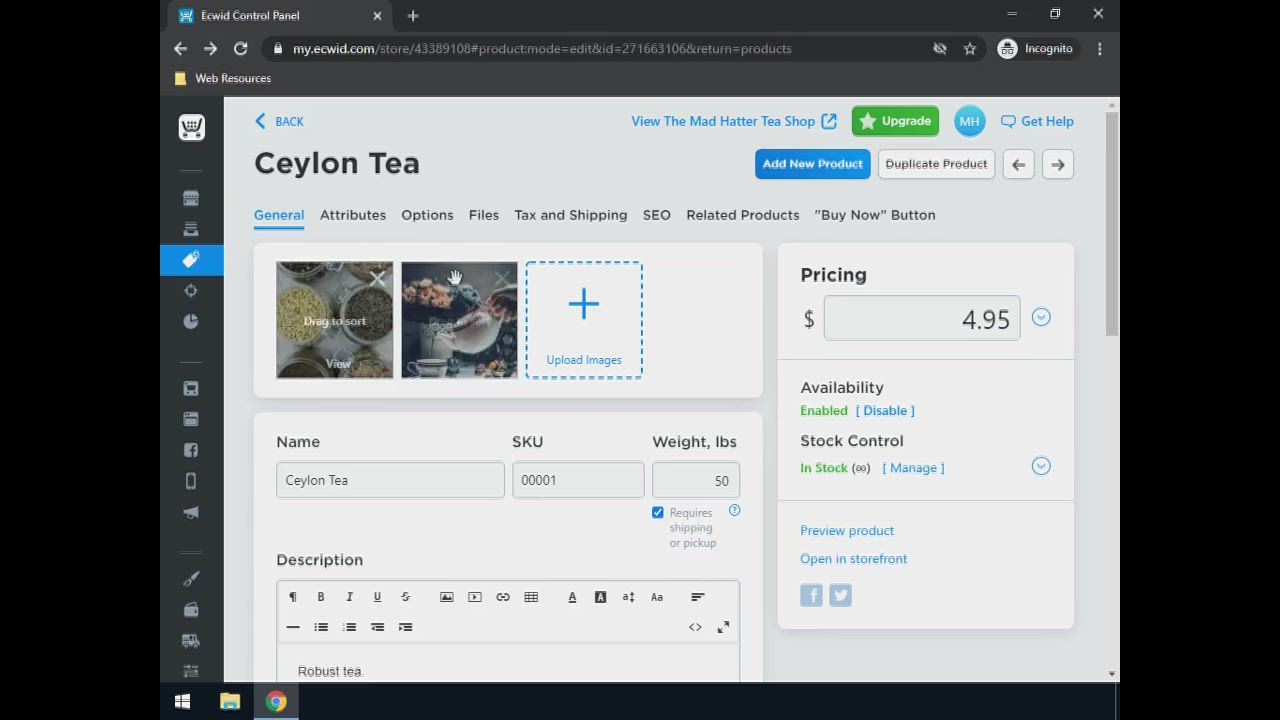The height and width of the screenshot is (720, 1280).
Task: Insert an image into the description
Action: pos(447,597)
